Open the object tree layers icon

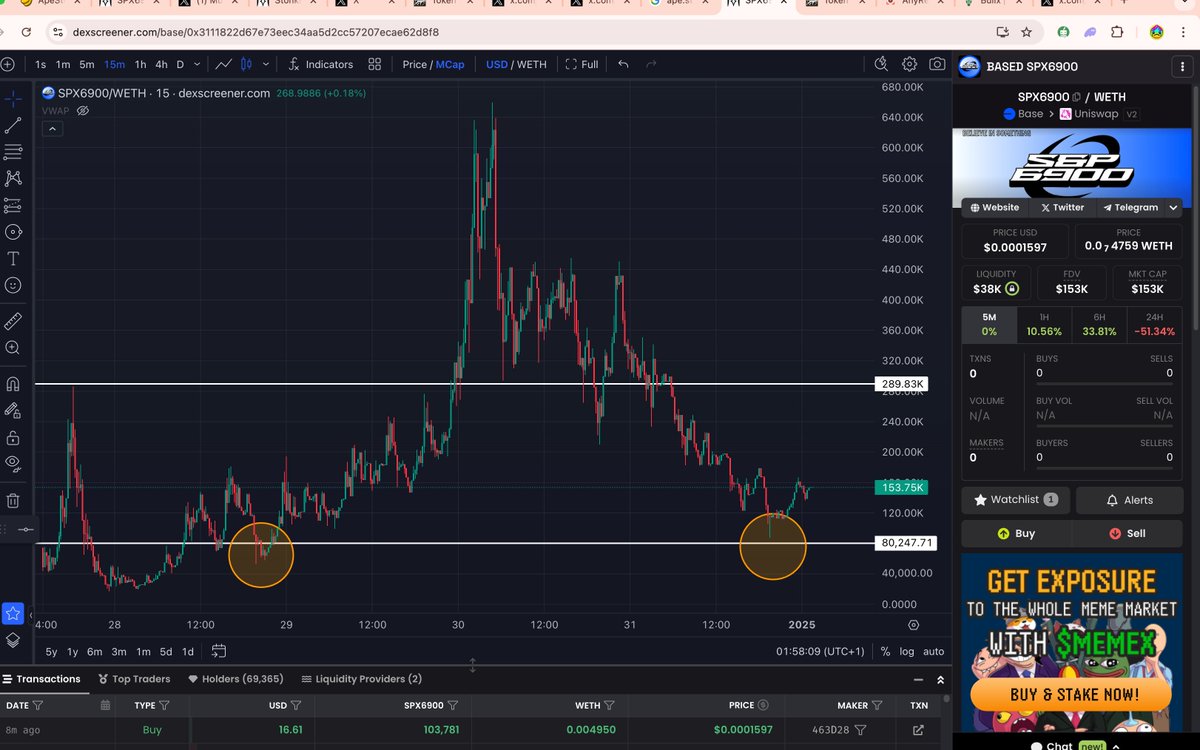click(13, 640)
